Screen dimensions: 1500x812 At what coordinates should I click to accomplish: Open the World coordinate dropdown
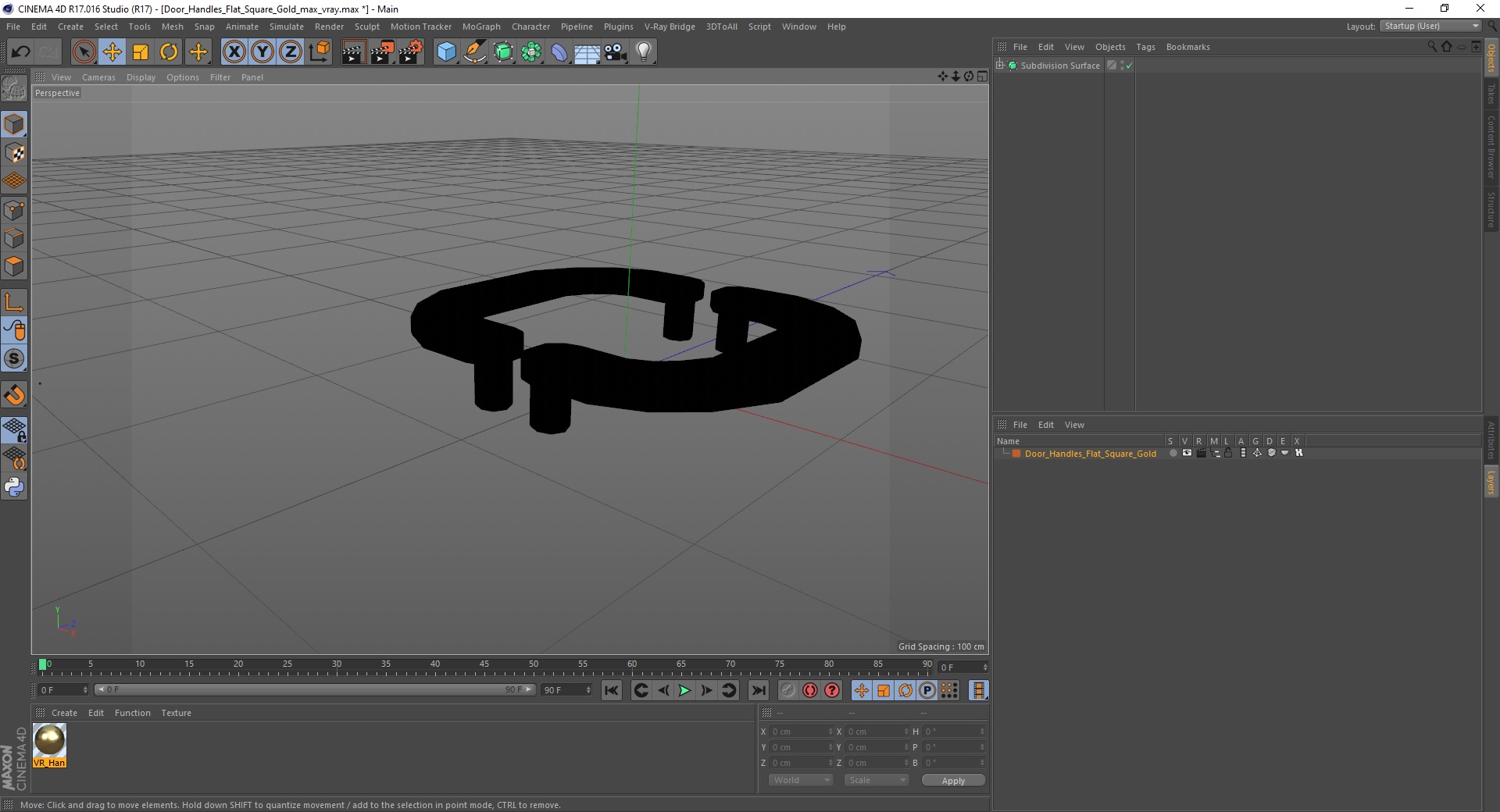801,780
